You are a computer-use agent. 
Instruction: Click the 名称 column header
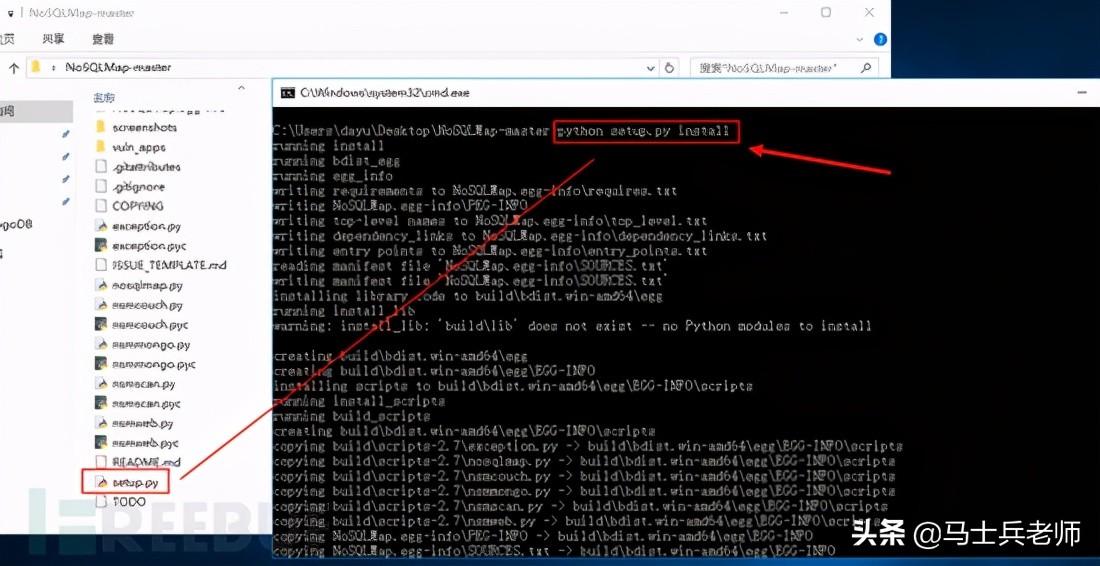104,97
